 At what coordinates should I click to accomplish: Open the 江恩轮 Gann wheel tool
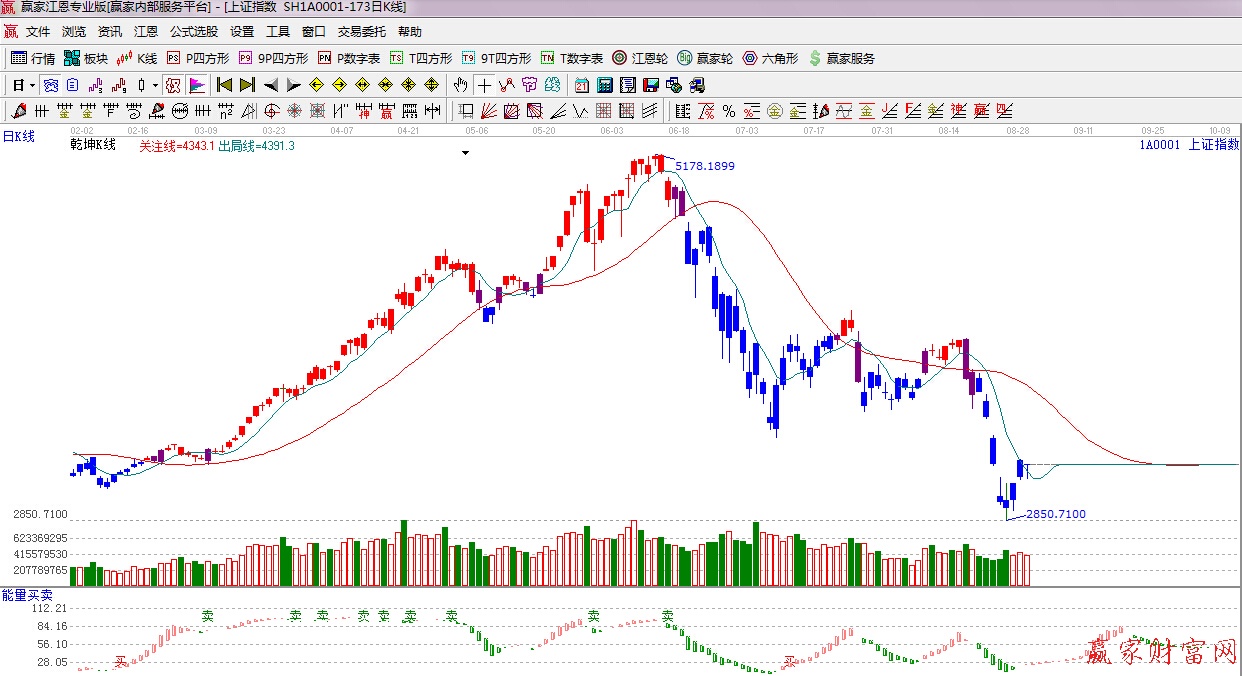click(x=640, y=58)
